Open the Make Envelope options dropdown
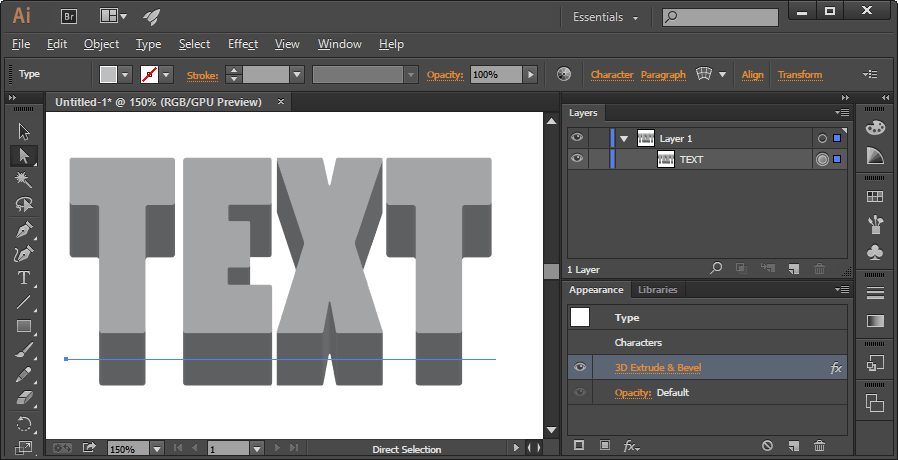The height and width of the screenshot is (460, 898). (x=722, y=74)
